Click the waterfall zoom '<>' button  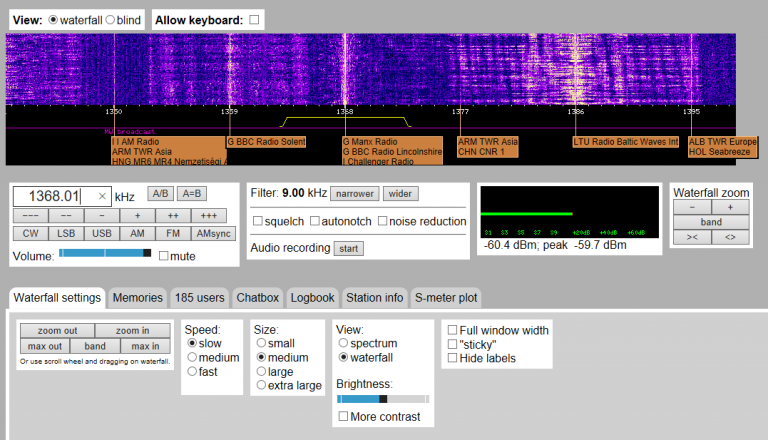730,237
